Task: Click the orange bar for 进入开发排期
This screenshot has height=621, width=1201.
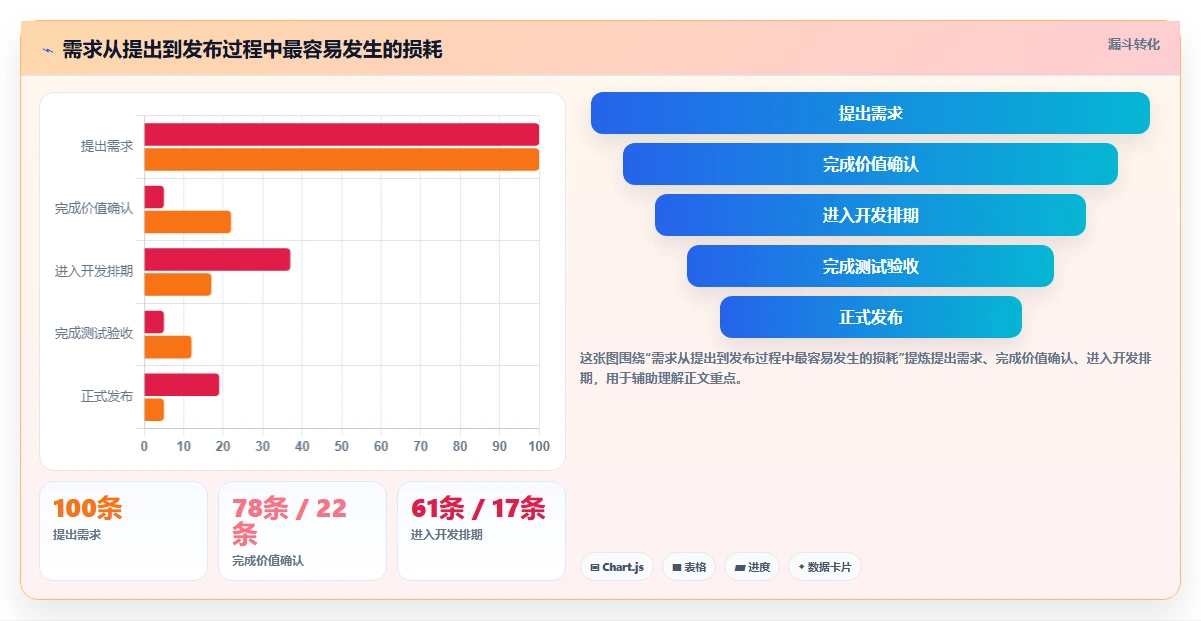Action: tap(178, 284)
